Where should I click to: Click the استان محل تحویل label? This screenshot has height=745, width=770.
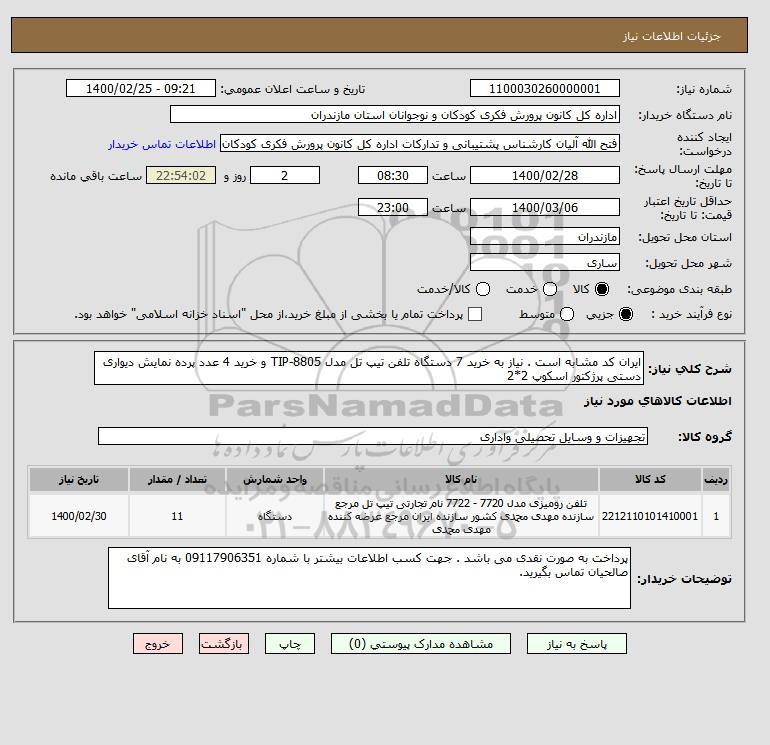[x=685, y=238]
